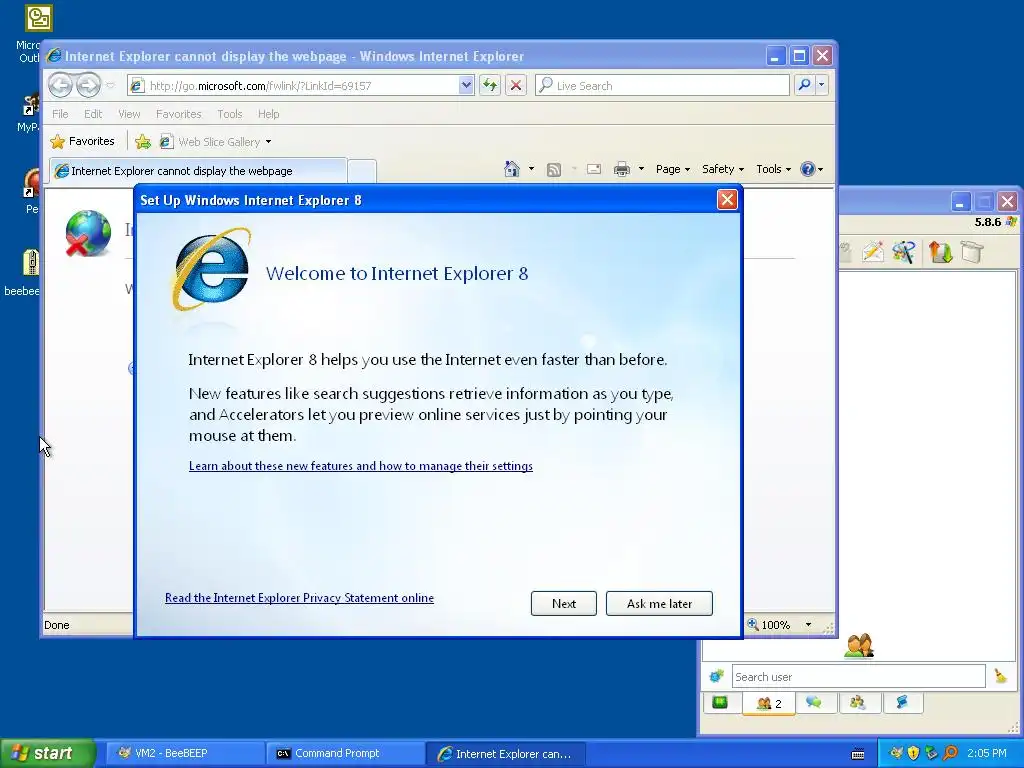Open the command bar Tools dropdown
Image resolution: width=1024 pixels, height=768 pixels.
pyautogui.click(x=773, y=169)
